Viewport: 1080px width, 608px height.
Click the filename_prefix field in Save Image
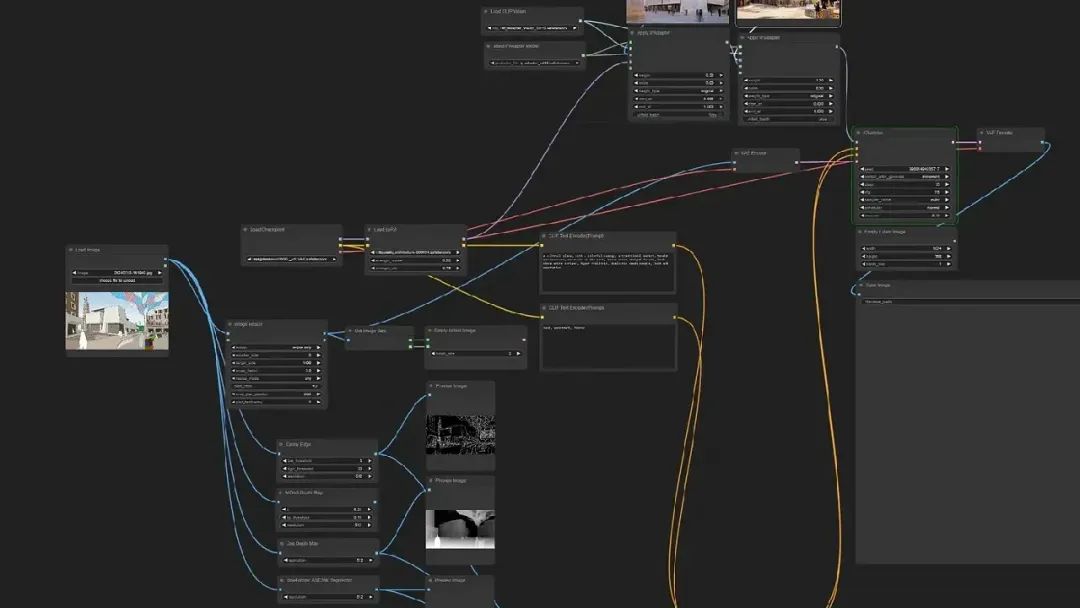pos(968,302)
